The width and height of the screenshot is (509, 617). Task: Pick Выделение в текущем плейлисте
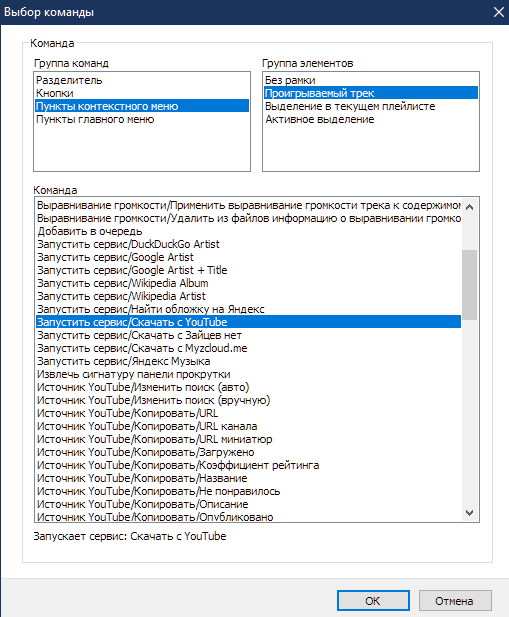[371, 106]
